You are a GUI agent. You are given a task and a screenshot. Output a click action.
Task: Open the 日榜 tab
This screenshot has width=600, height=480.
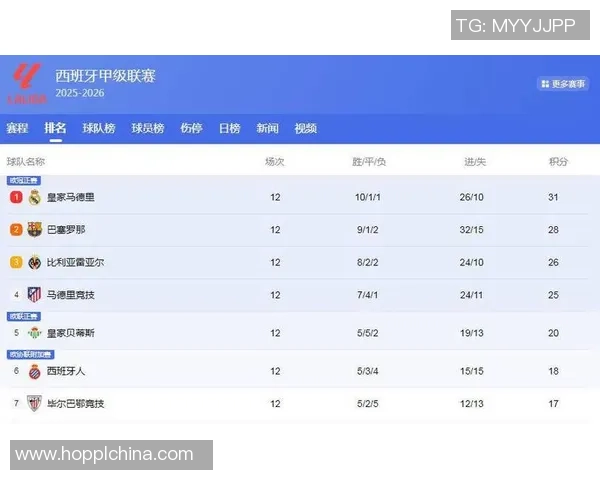pyautogui.click(x=230, y=128)
